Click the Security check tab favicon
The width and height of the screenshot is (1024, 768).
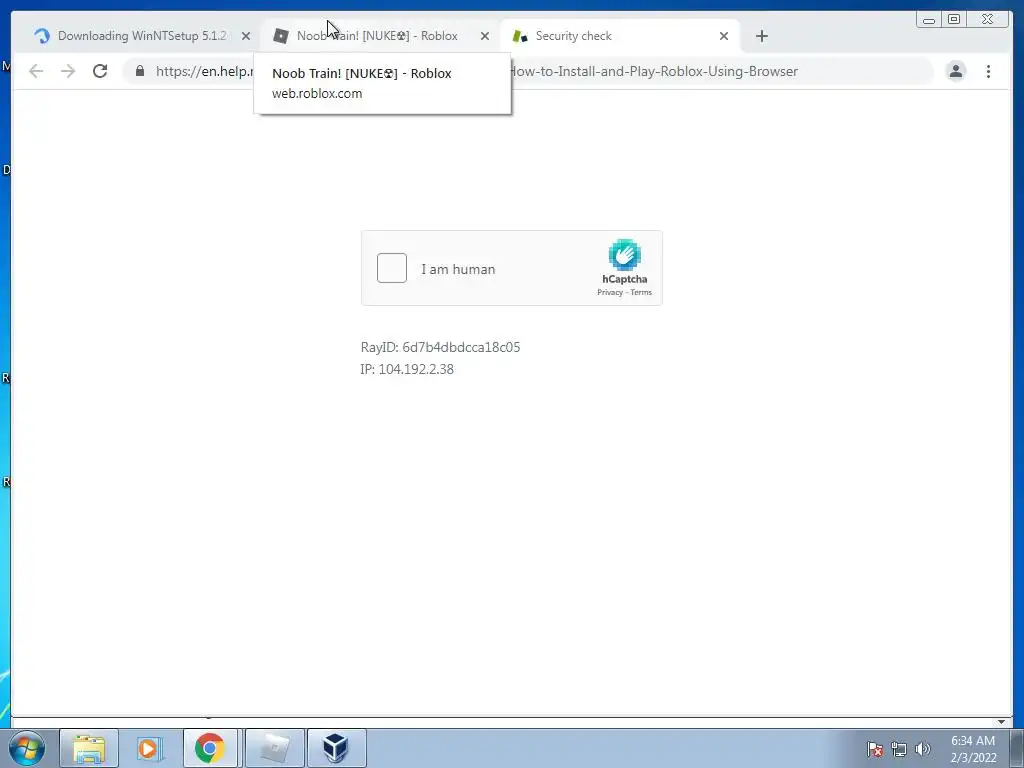(x=520, y=36)
